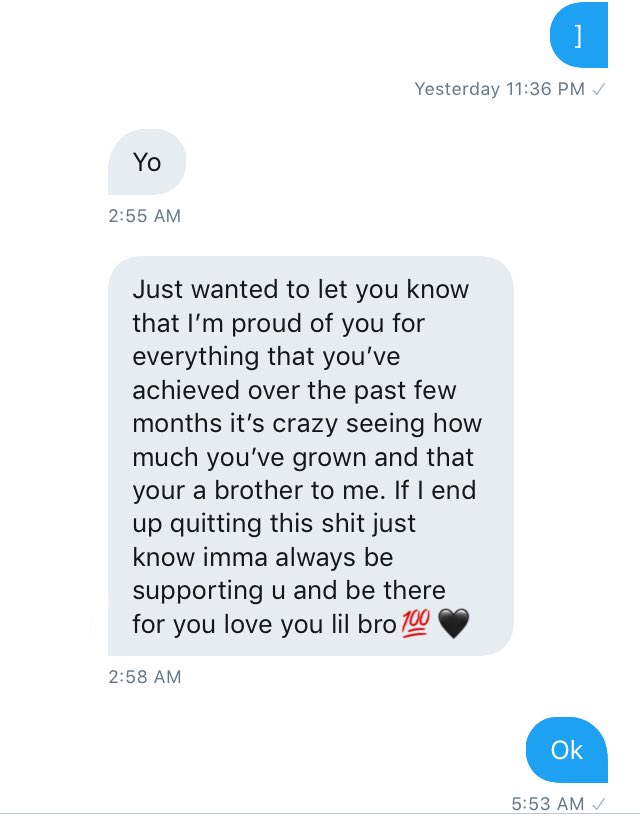This screenshot has height=819, width=640.
Task: Click the 100 points emoji in the message
Action: pos(415,624)
